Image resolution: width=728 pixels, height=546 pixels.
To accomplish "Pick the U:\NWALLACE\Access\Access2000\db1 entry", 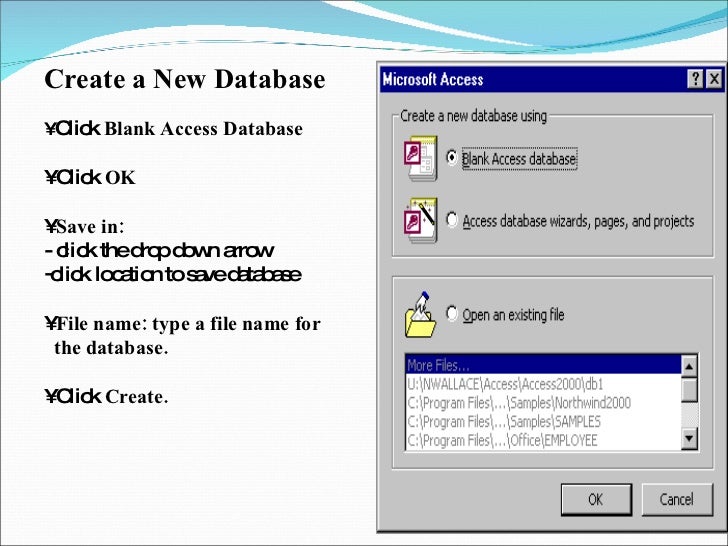I will tap(543, 384).
